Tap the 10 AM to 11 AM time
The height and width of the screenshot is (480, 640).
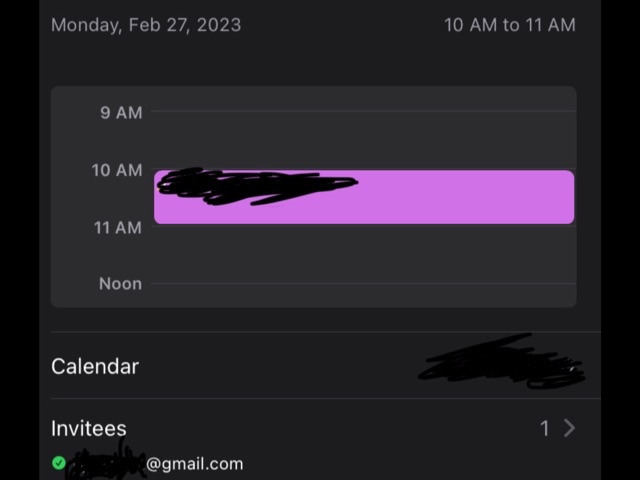point(509,24)
